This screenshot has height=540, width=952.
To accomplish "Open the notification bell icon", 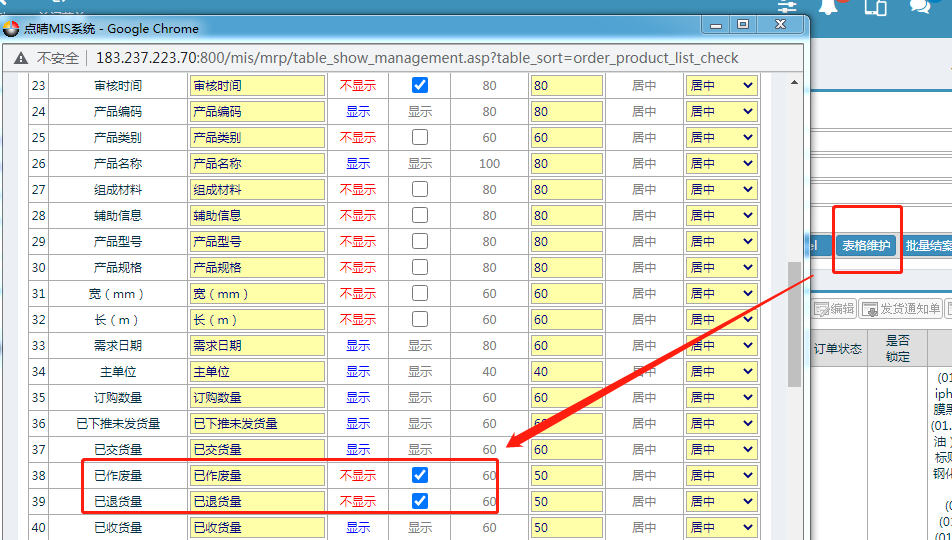I will [x=829, y=6].
